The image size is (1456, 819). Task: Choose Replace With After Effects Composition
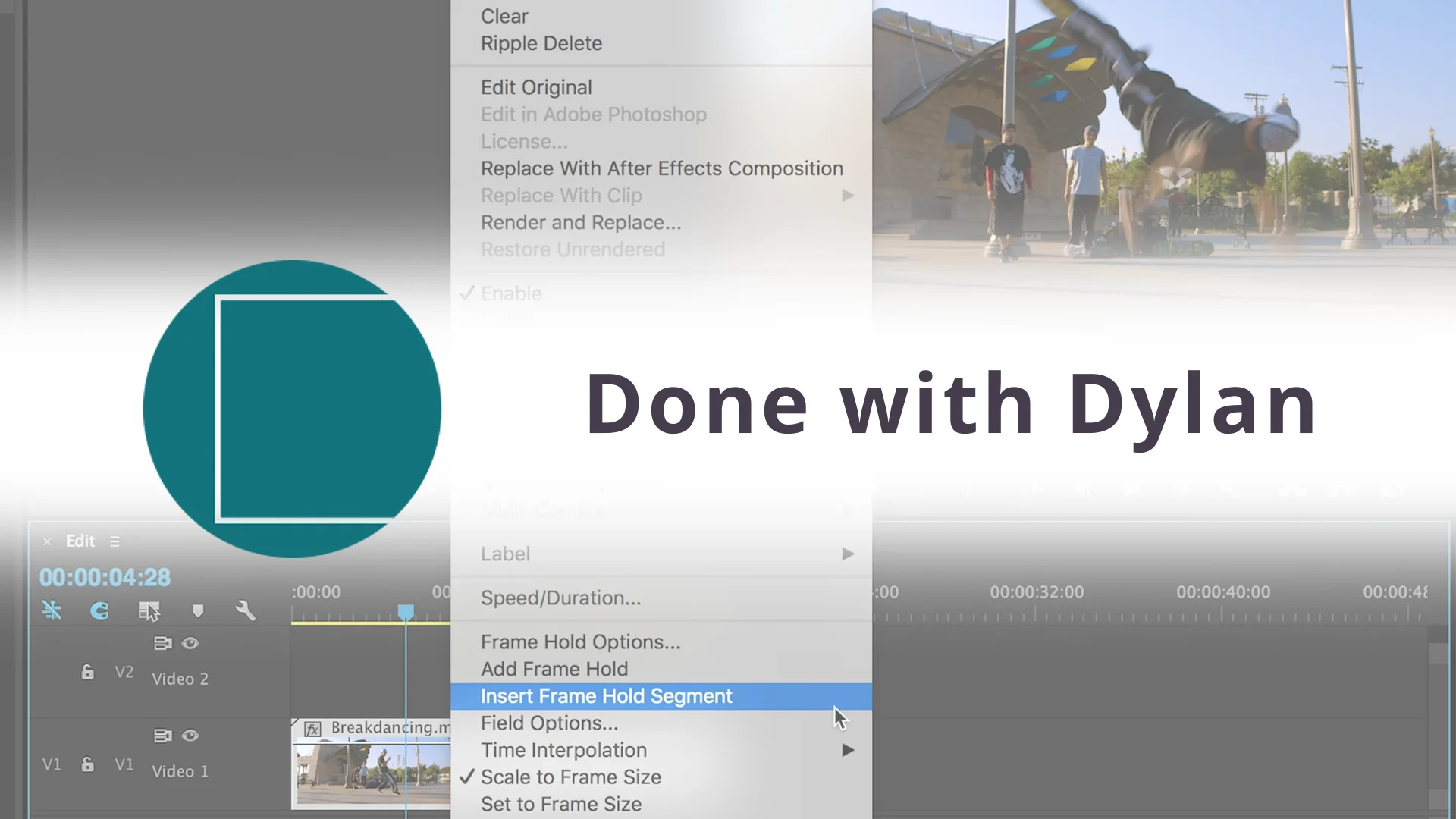tap(662, 168)
